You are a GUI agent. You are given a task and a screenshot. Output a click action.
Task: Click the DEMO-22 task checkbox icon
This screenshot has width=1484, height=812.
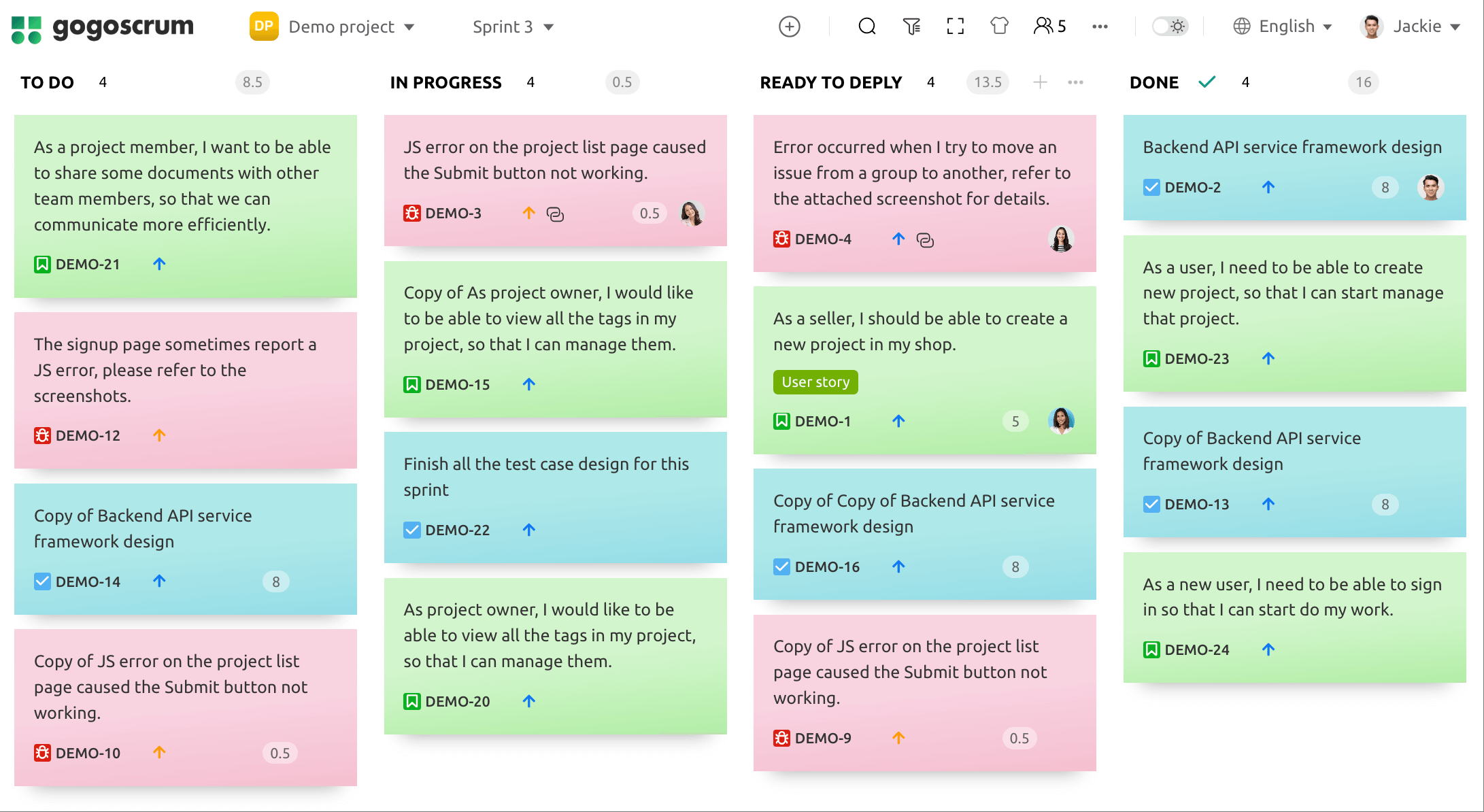(x=411, y=530)
